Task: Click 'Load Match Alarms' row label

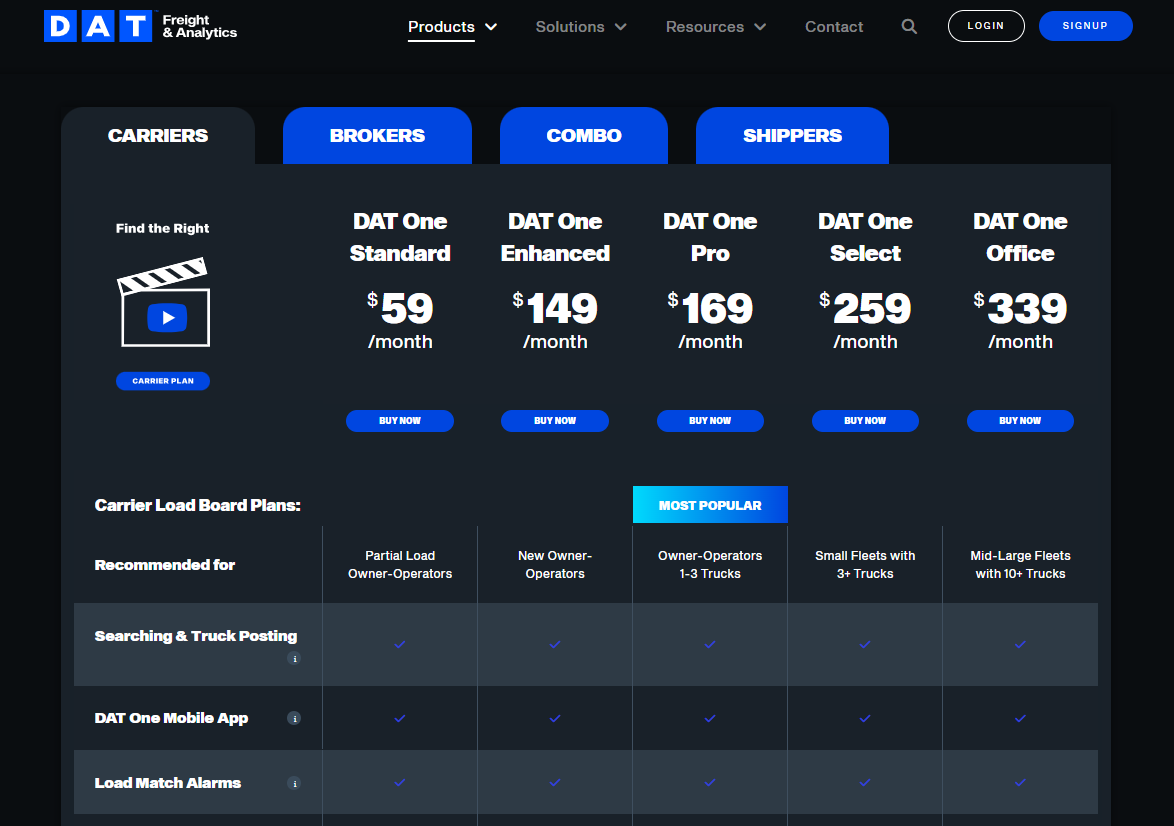Action: point(168,783)
